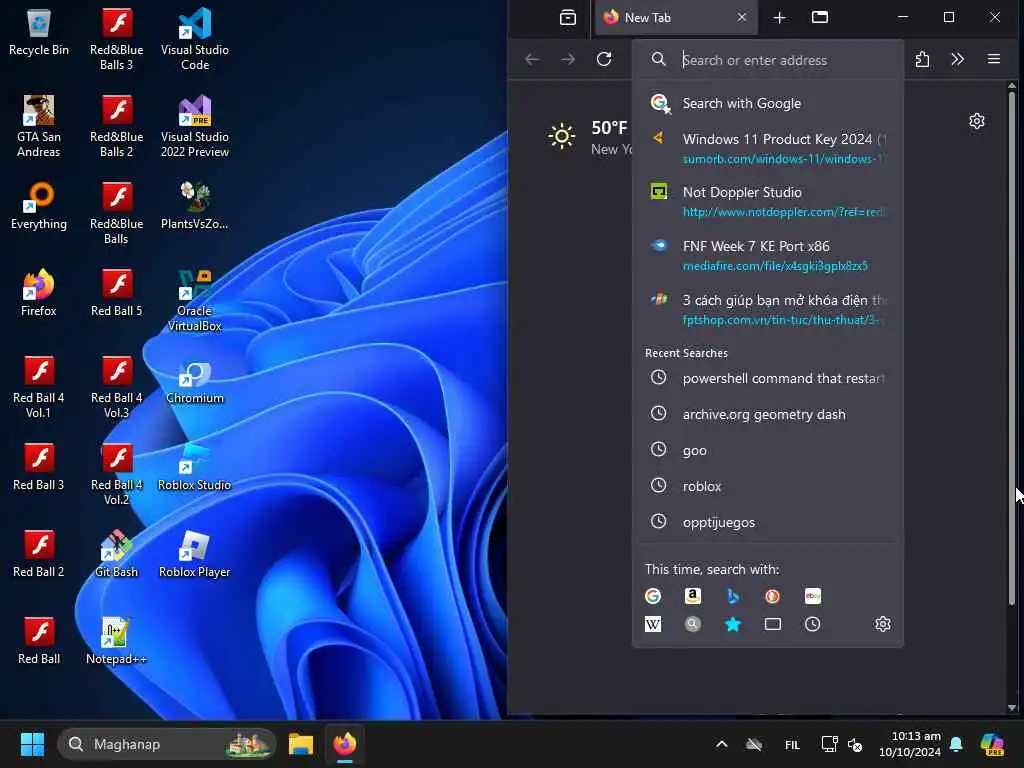The height and width of the screenshot is (768, 1024).
Task: Click the gray magnifier search engine icon
Action: point(692,624)
